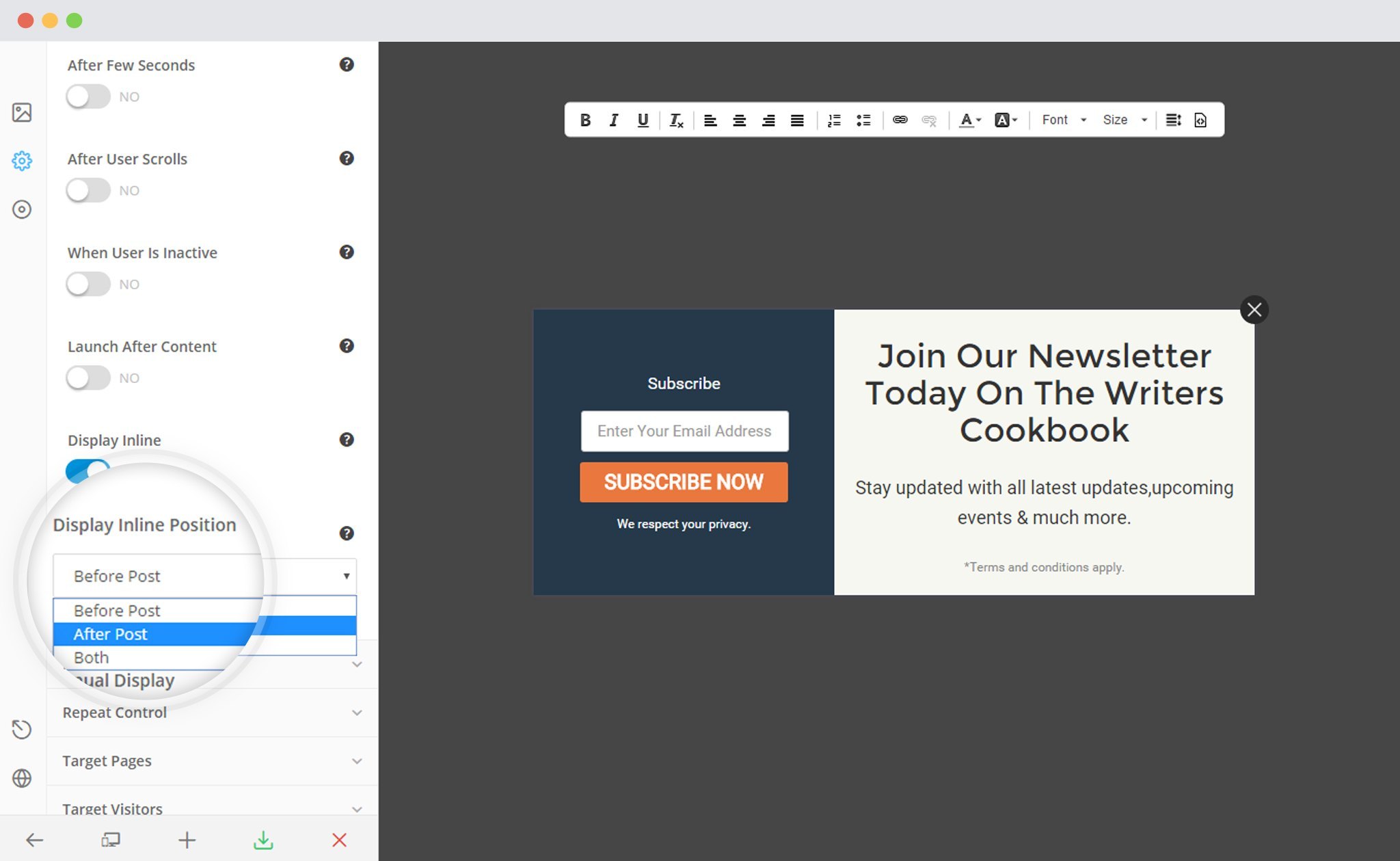Toggle After User Scrolls switch
This screenshot has width=1400, height=861.
point(88,190)
